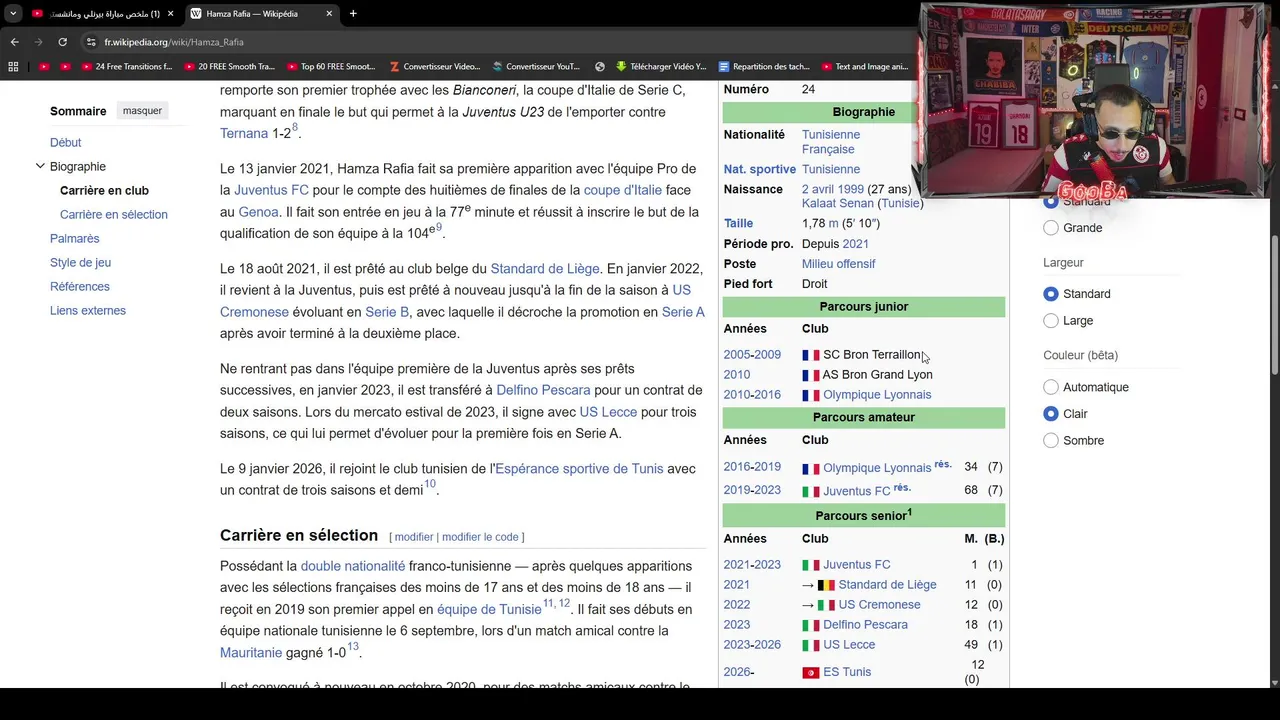Choose Automatique color mode
1280x720 pixels.
(1051, 387)
